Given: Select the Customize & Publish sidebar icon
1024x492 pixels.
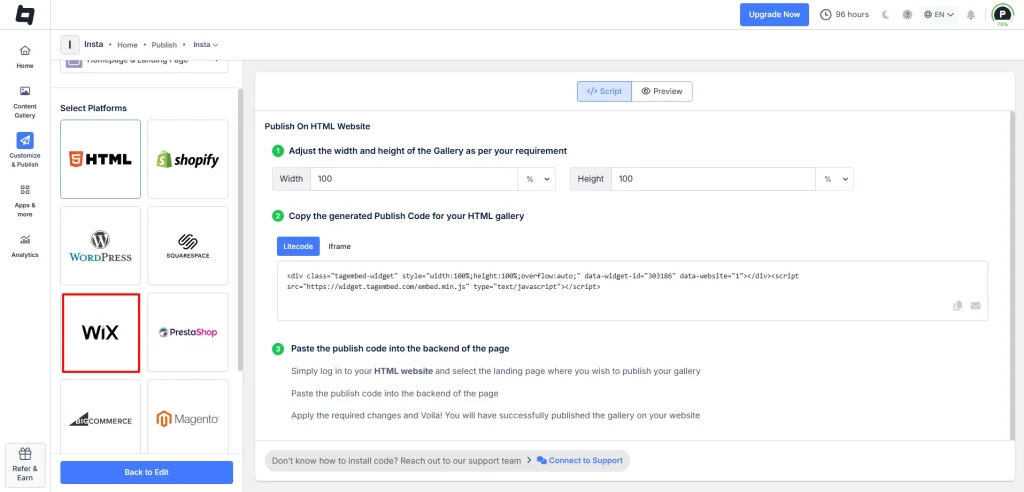Looking at the screenshot, I should 25,140.
